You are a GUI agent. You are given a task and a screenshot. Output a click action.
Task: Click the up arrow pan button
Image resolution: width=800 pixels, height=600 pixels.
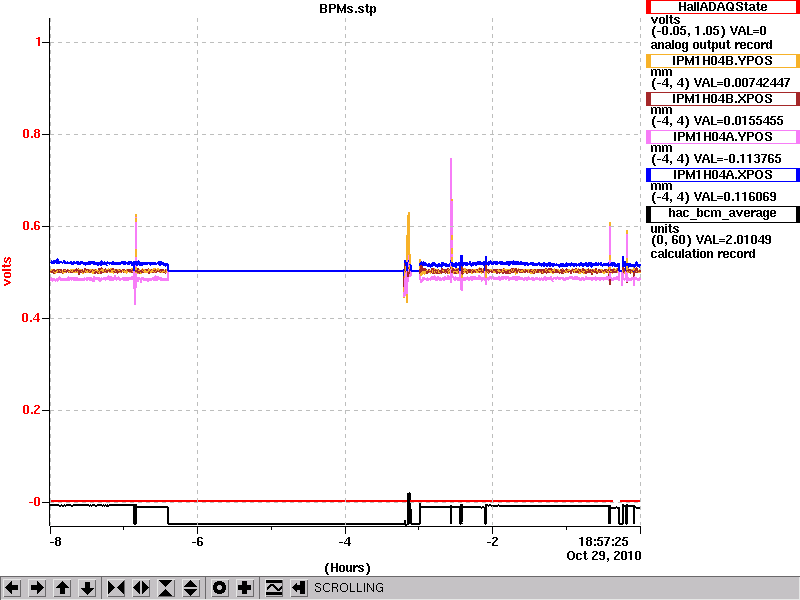click(x=62, y=588)
